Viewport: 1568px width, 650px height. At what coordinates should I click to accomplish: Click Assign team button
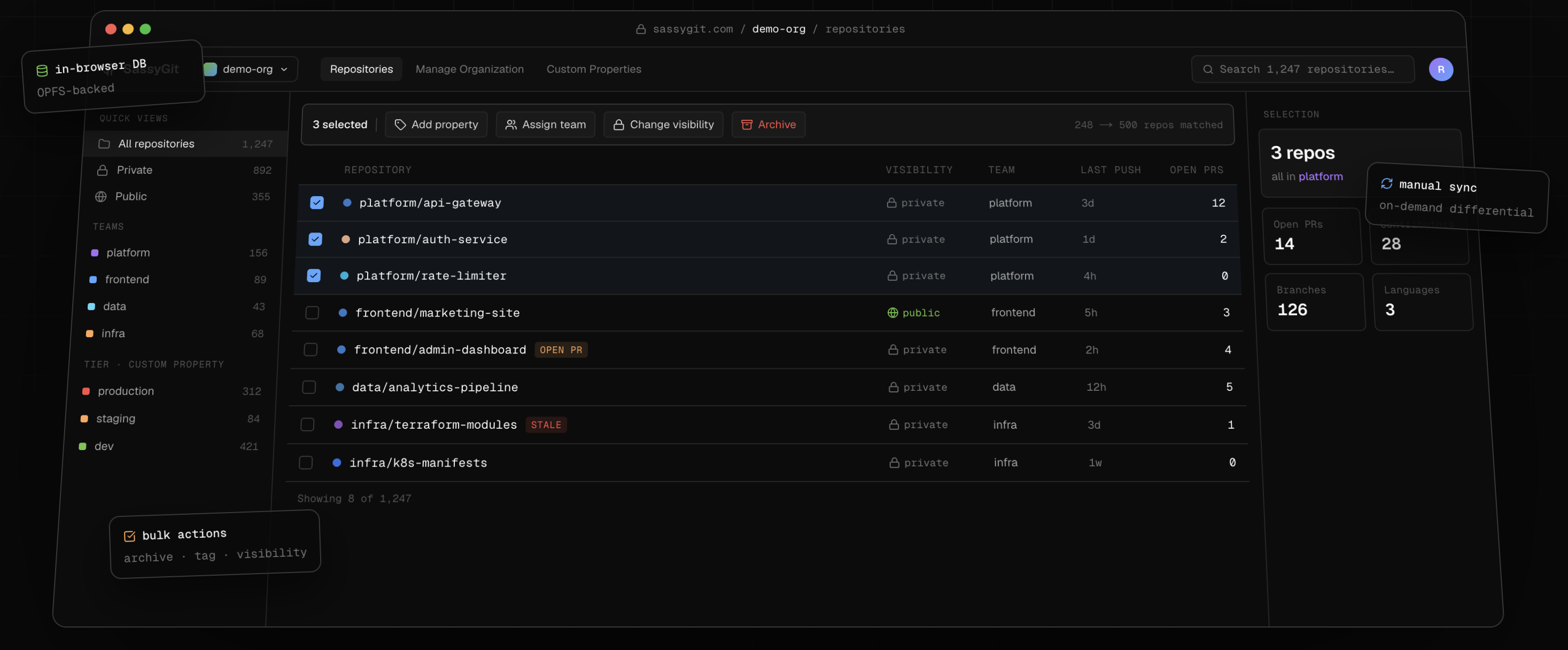pyautogui.click(x=546, y=125)
